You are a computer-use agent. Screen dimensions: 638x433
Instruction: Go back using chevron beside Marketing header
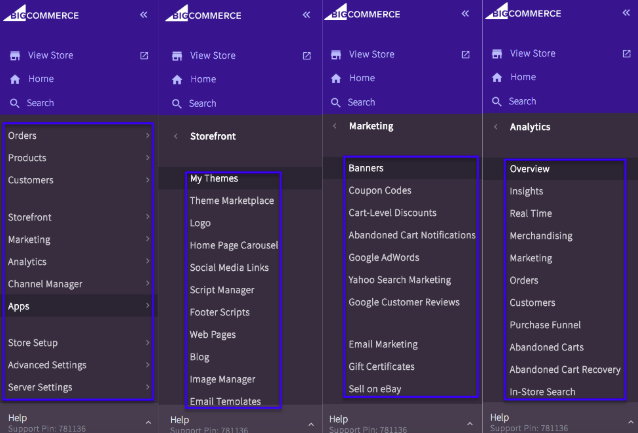click(x=334, y=126)
